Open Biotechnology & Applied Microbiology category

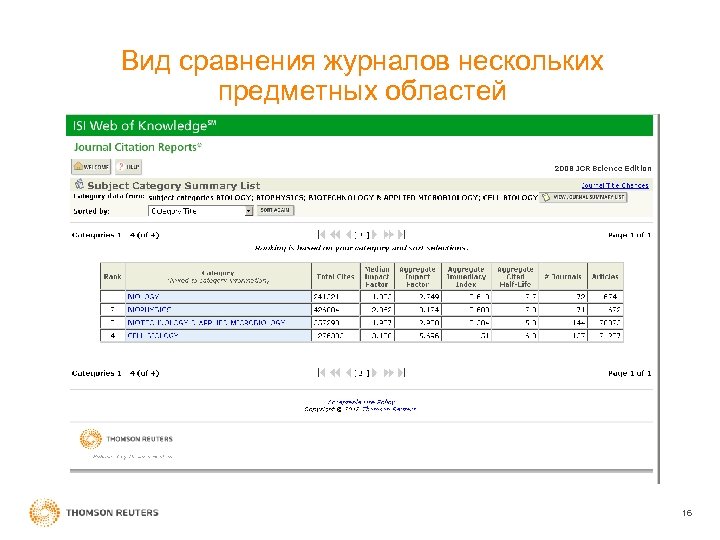pos(206,323)
